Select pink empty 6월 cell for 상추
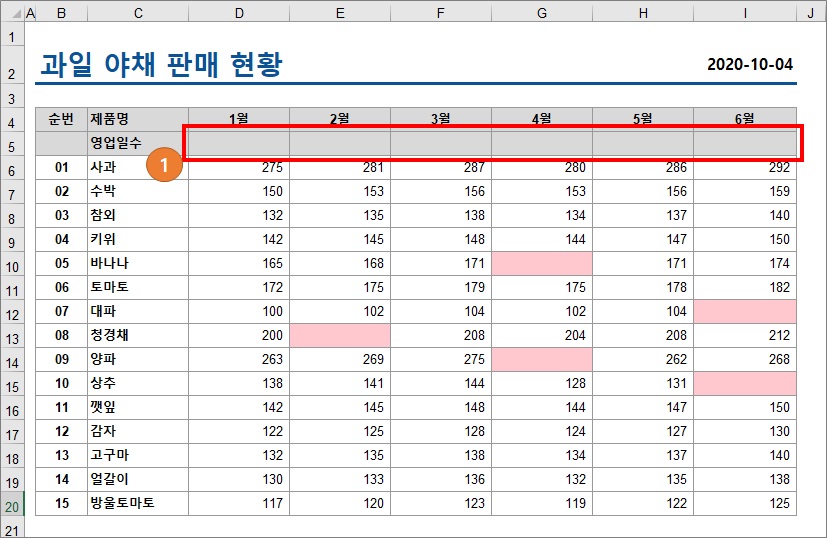The image size is (827, 538). (x=745, y=383)
